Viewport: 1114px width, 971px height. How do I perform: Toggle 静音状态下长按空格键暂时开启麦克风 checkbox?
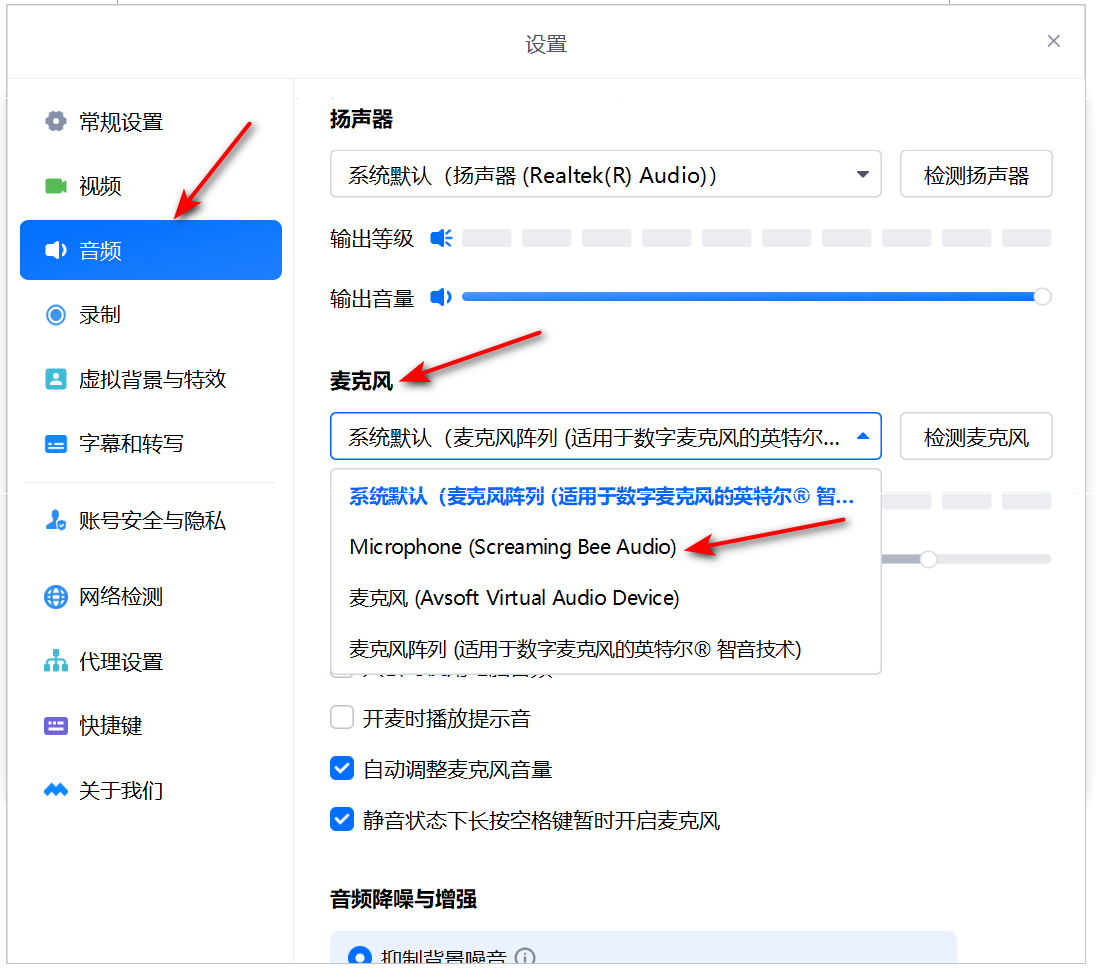[x=342, y=821]
